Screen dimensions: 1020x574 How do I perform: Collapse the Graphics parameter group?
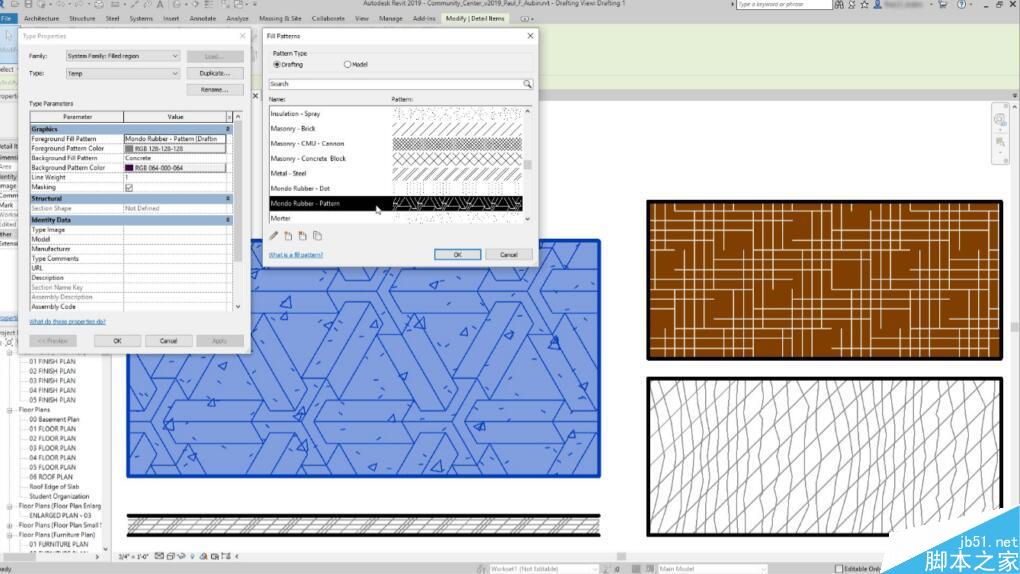coord(228,130)
